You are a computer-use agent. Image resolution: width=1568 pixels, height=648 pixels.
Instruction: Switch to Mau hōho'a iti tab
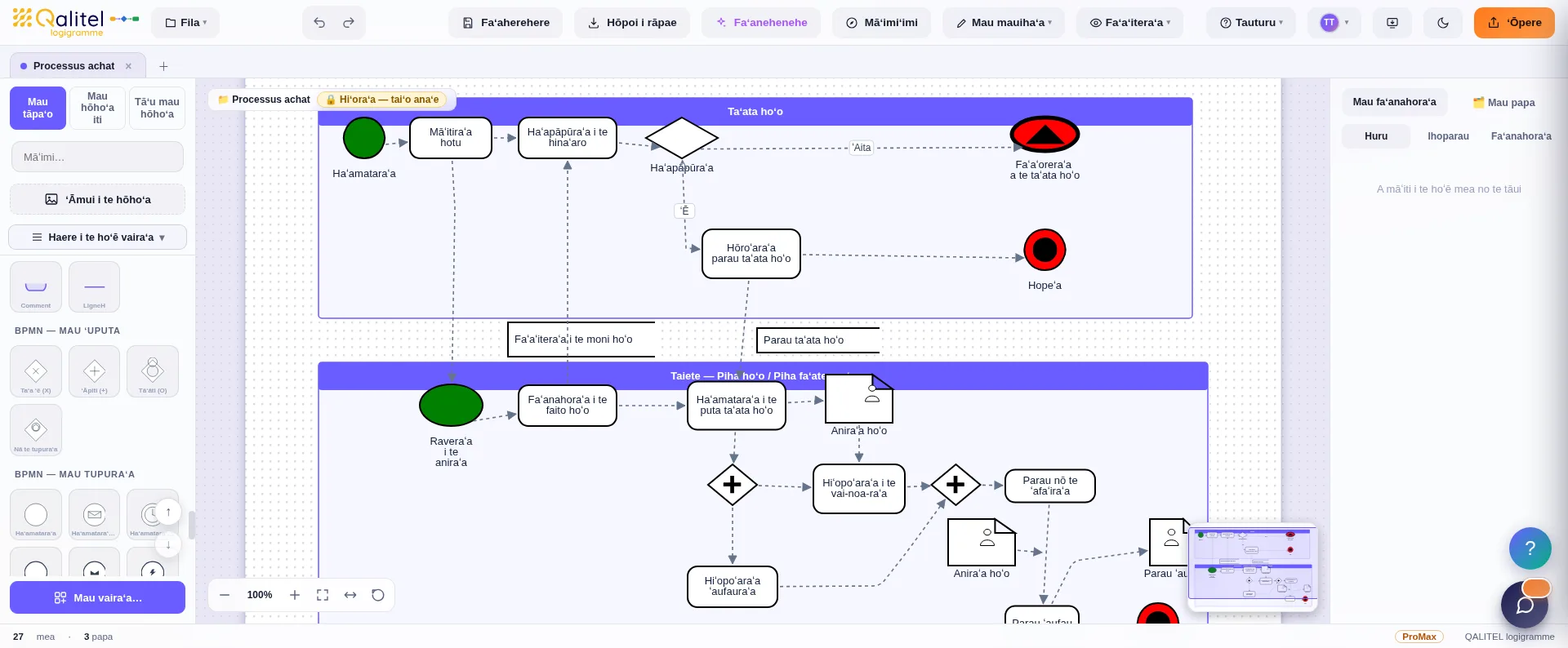(x=97, y=108)
